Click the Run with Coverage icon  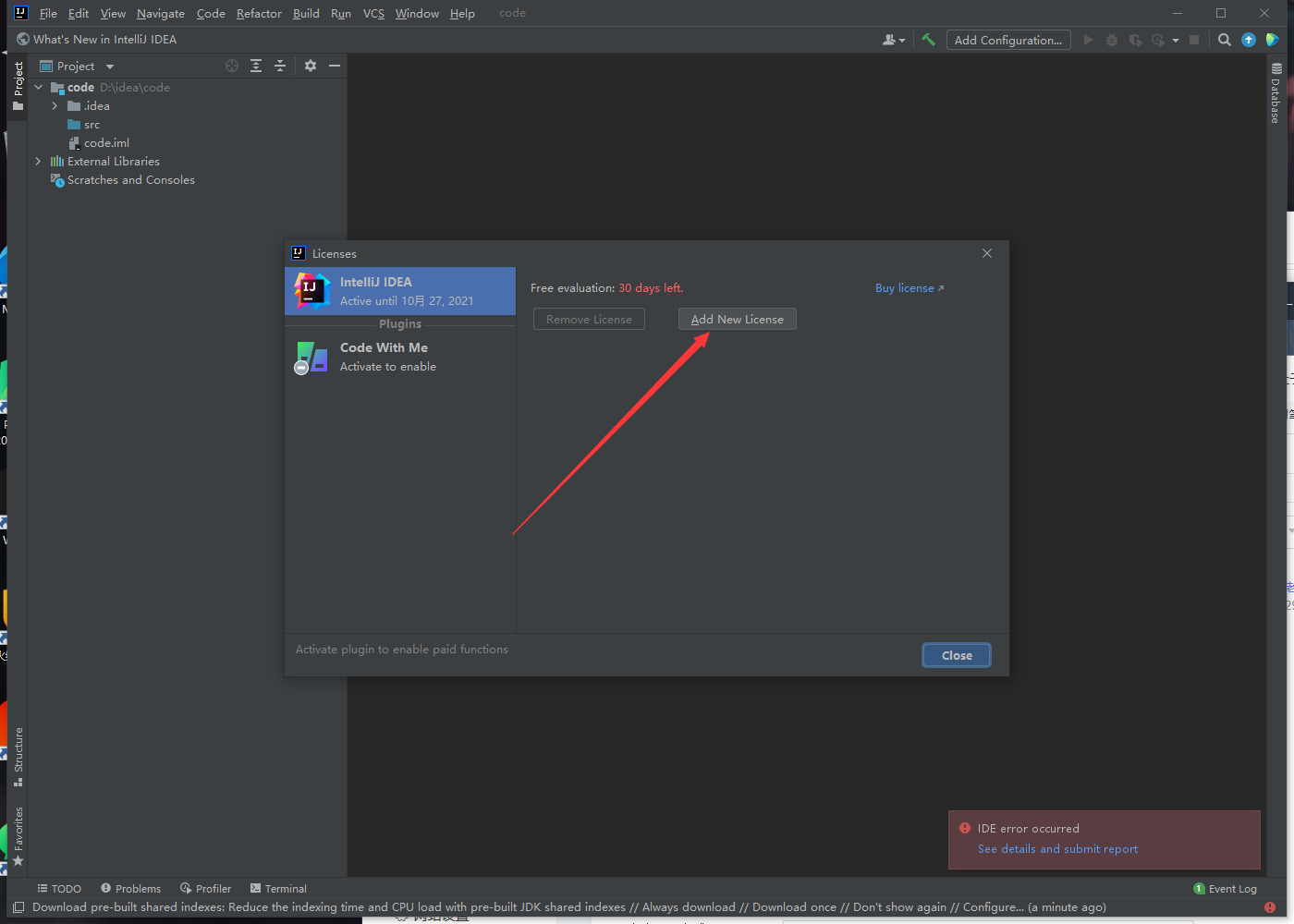pyautogui.click(x=1135, y=40)
